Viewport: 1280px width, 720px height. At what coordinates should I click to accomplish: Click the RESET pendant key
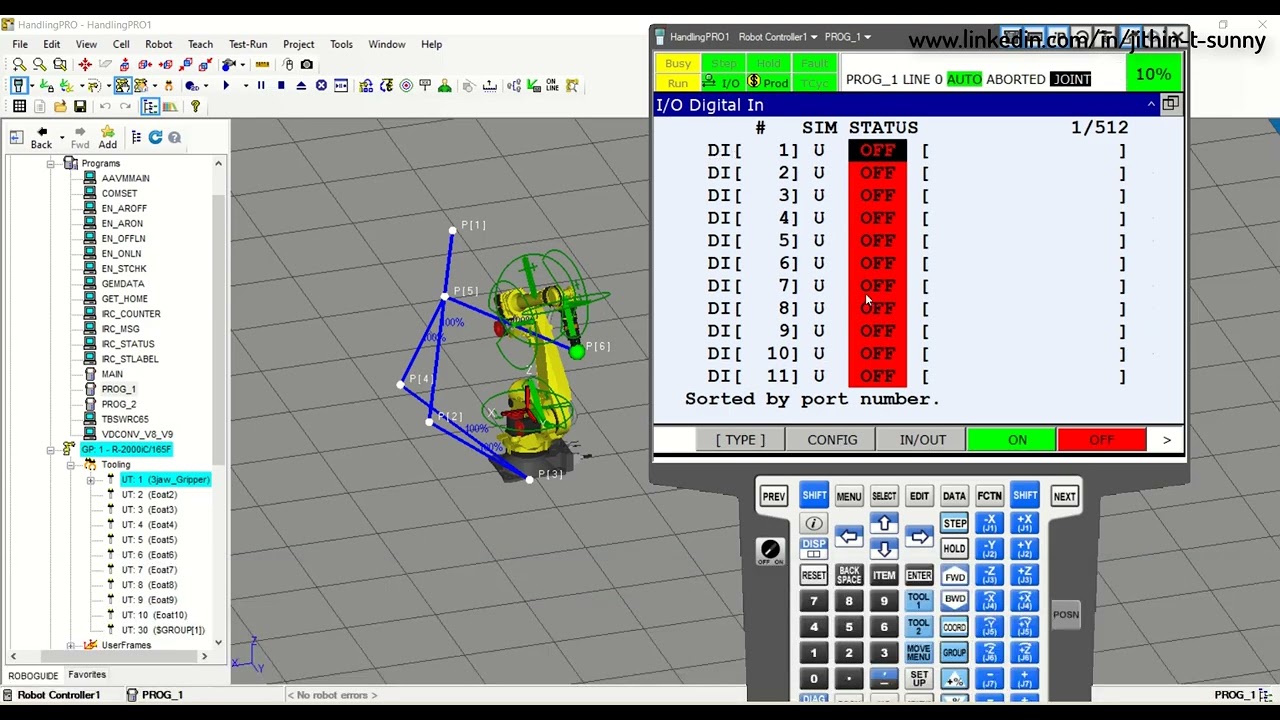coord(814,575)
